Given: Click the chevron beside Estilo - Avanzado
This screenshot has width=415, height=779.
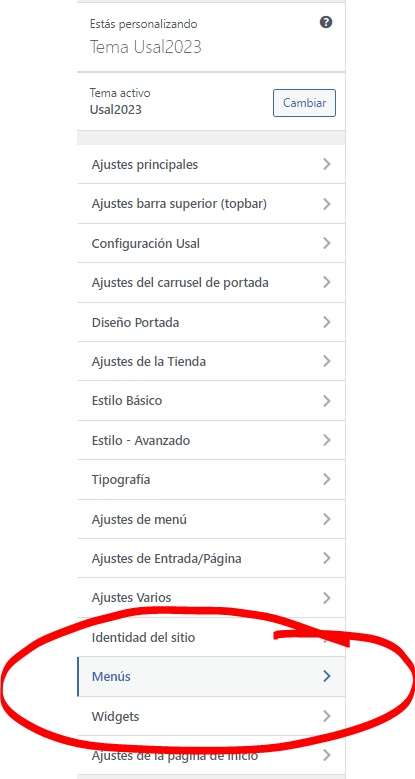Looking at the screenshot, I should click(327, 440).
